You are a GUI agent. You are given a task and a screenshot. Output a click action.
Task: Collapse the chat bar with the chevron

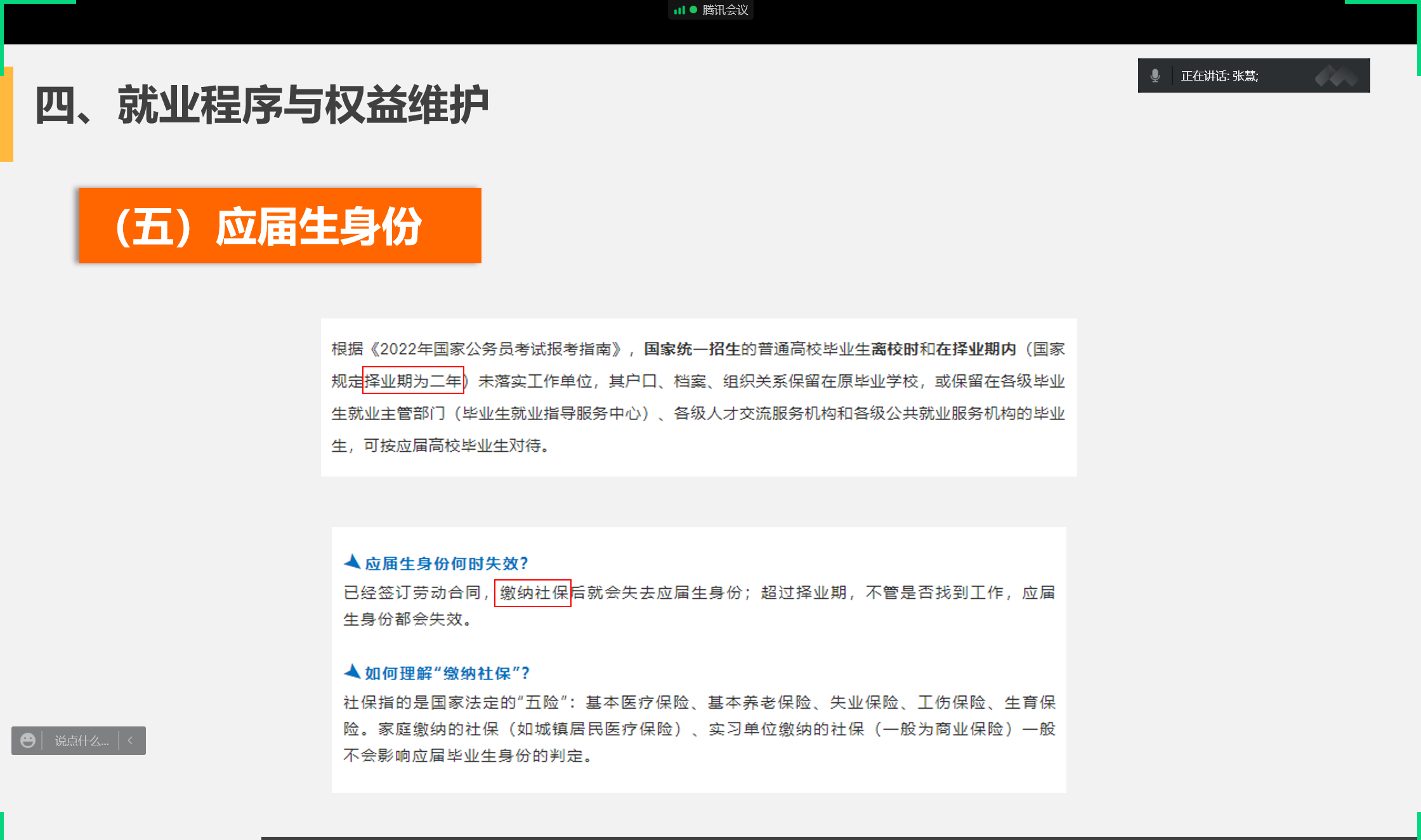(131, 740)
